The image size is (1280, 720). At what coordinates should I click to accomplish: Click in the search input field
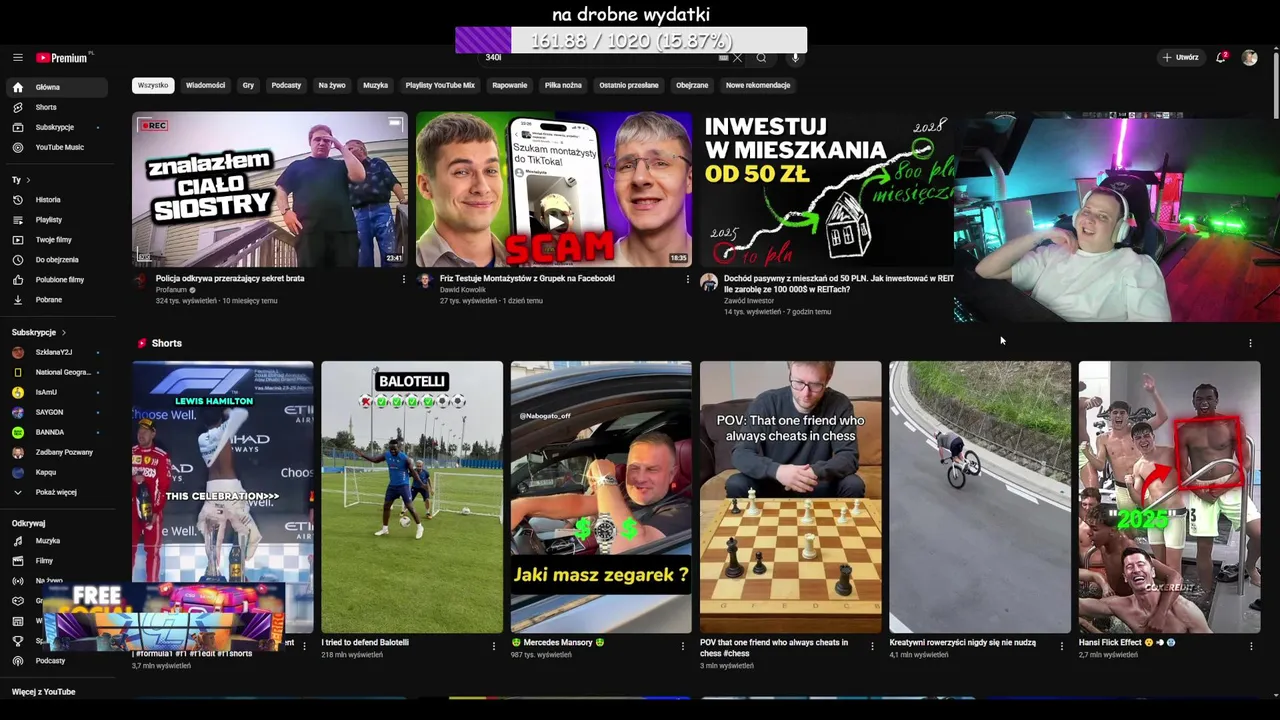(600, 58)
